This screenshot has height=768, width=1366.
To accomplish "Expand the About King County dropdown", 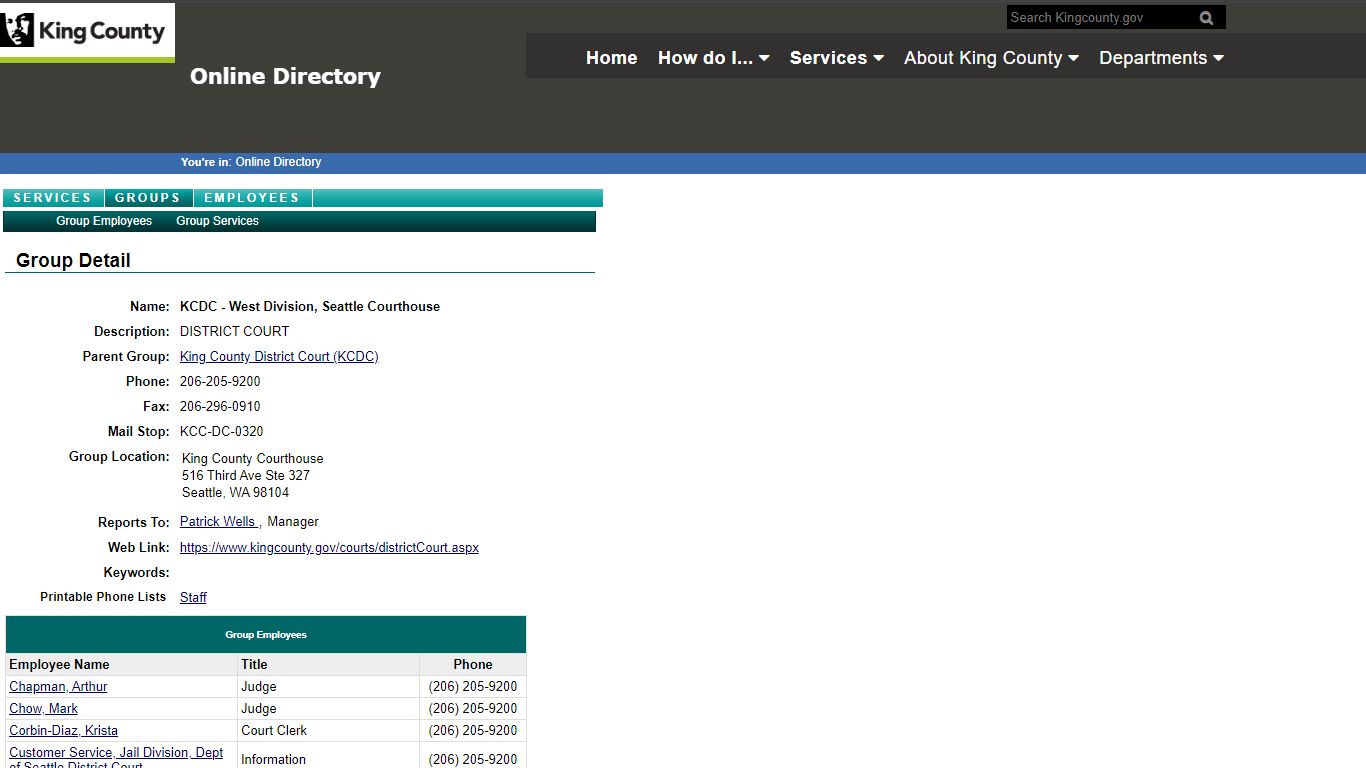I will point(991,58).
